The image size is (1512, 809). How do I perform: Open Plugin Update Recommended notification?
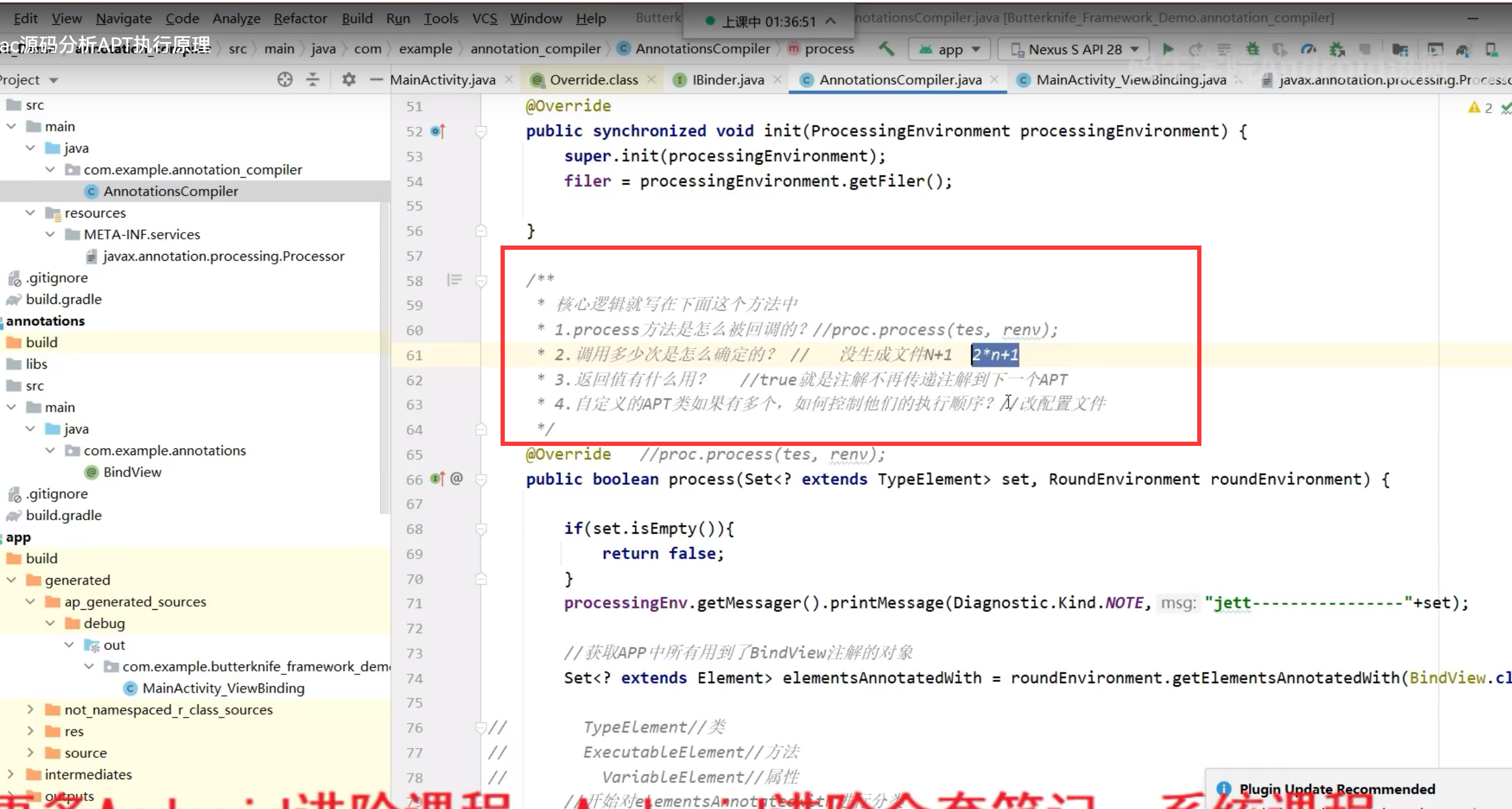tap(1337, 789)
